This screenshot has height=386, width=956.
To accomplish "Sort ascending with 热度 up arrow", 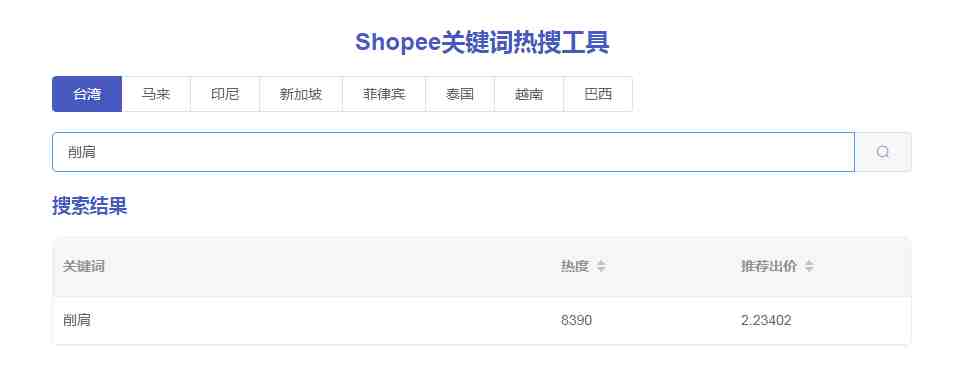I will pos(601,263).
